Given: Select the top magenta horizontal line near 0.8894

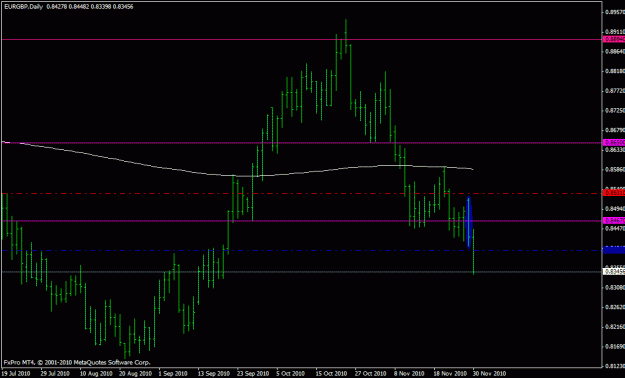Looking at the screenshot, I should (301, 39).
